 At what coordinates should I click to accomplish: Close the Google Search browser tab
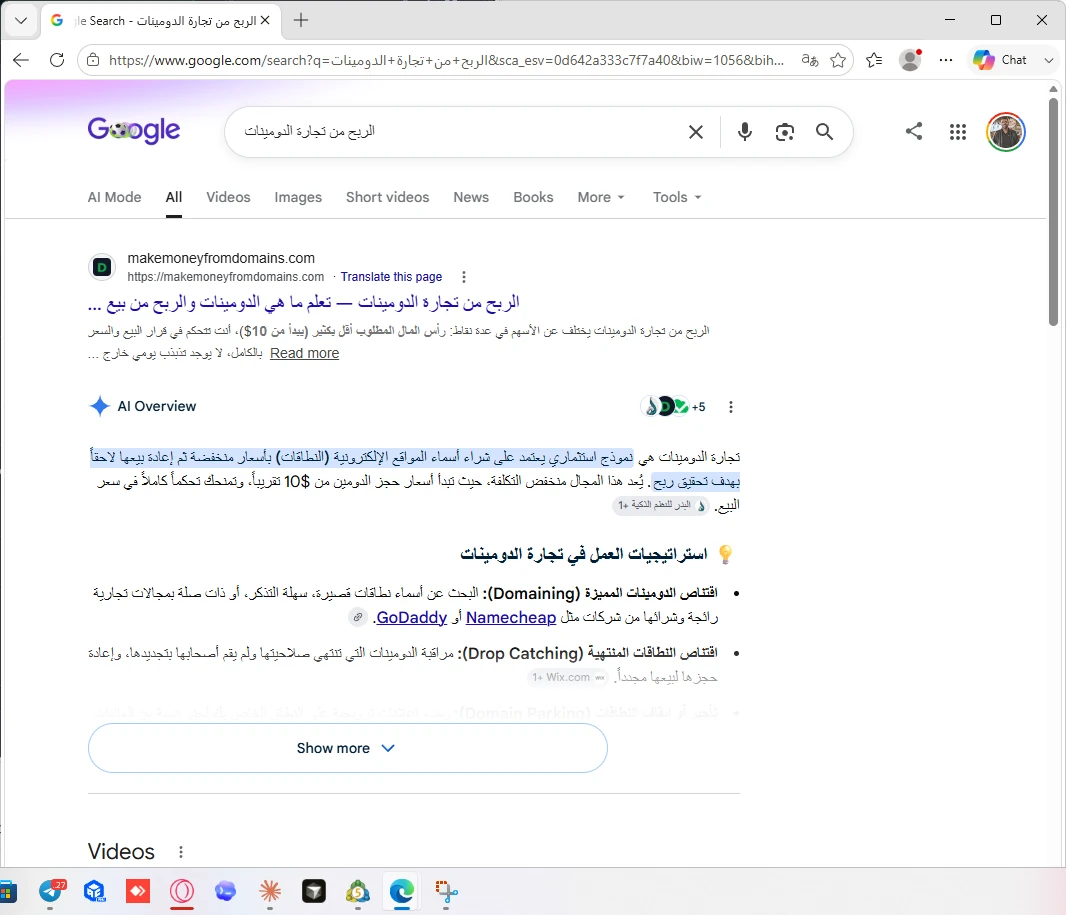265,20
